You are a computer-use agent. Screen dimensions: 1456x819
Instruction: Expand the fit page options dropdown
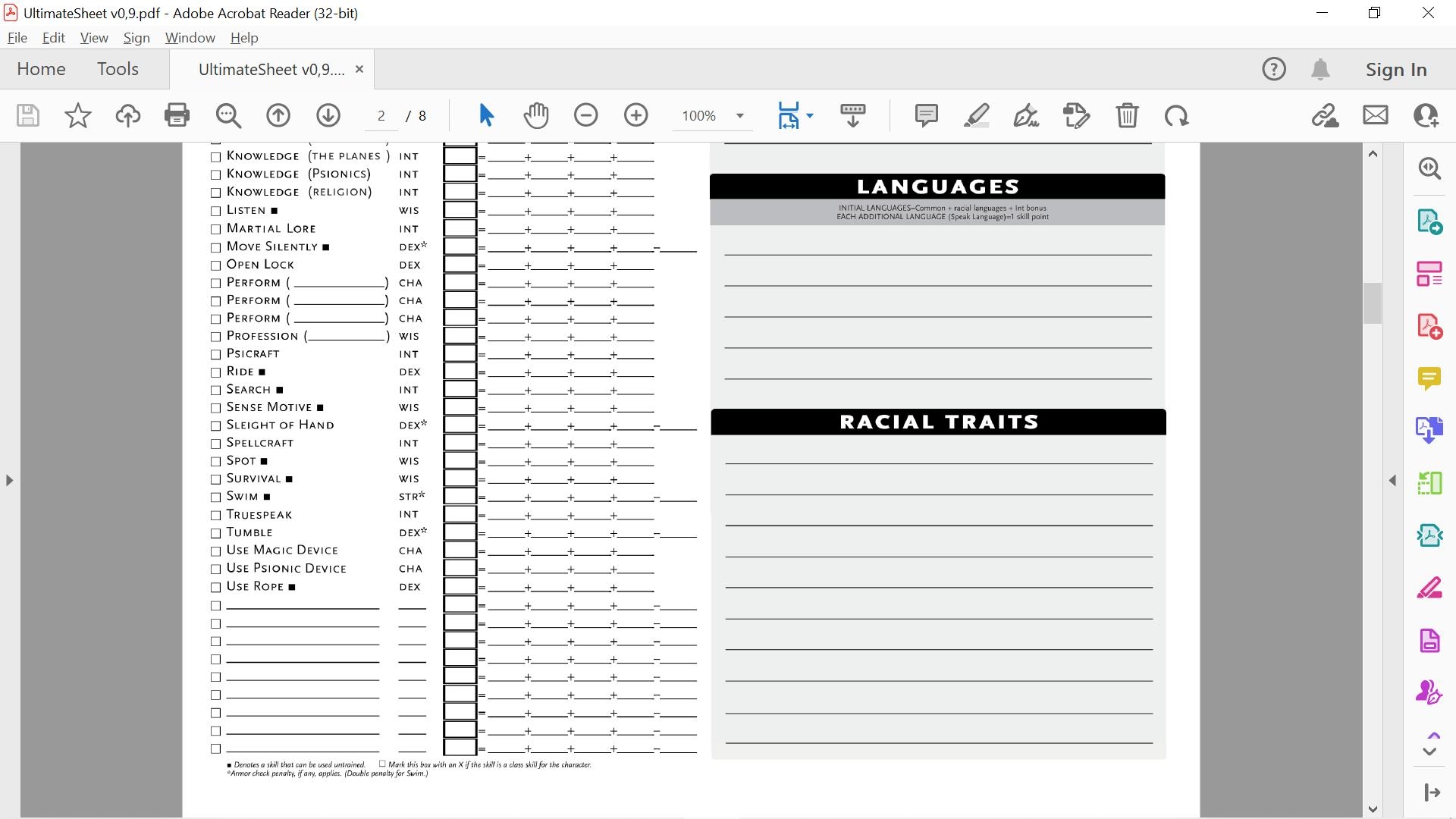coord(810,116)
